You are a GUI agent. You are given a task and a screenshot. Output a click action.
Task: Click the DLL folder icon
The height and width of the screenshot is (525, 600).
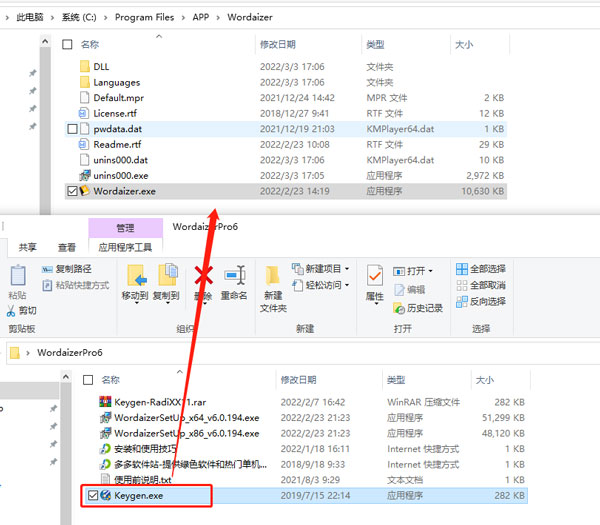(85, 66)
